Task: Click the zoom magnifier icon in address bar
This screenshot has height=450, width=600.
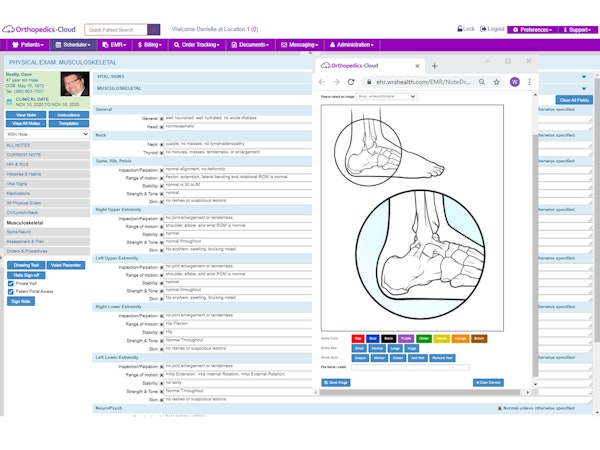Action: (482, 82)
